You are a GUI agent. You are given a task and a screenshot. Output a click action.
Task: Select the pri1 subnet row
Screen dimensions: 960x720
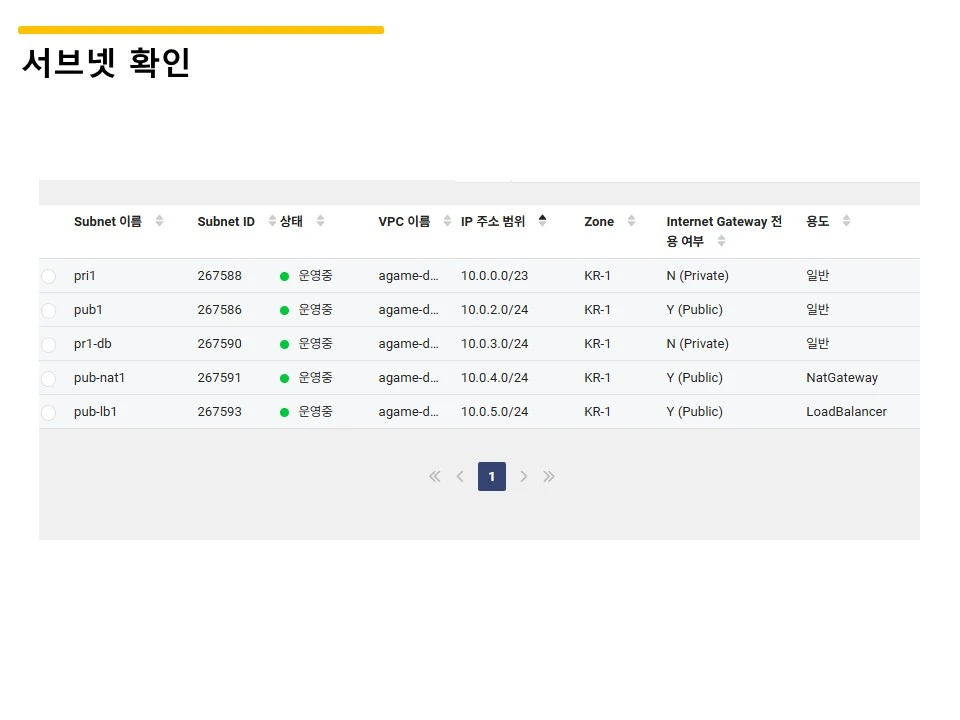48,275
